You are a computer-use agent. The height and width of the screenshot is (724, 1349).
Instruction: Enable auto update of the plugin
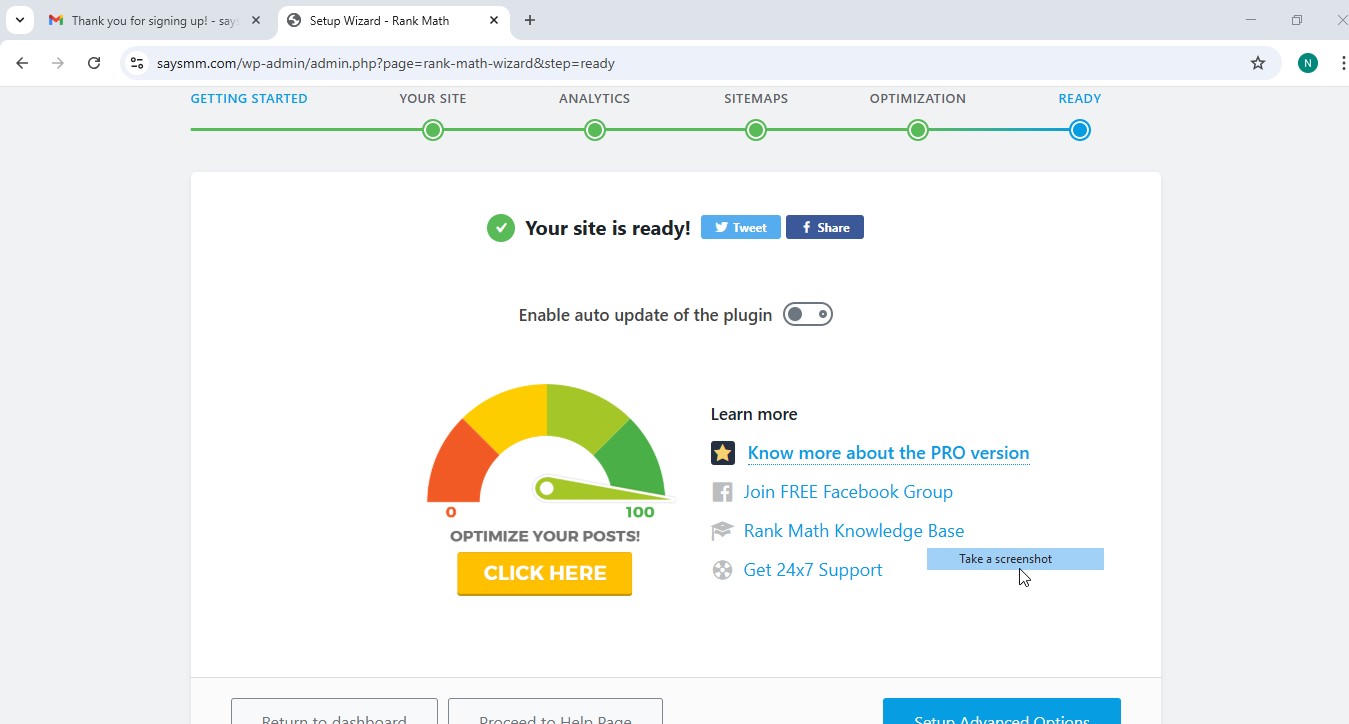807,314
